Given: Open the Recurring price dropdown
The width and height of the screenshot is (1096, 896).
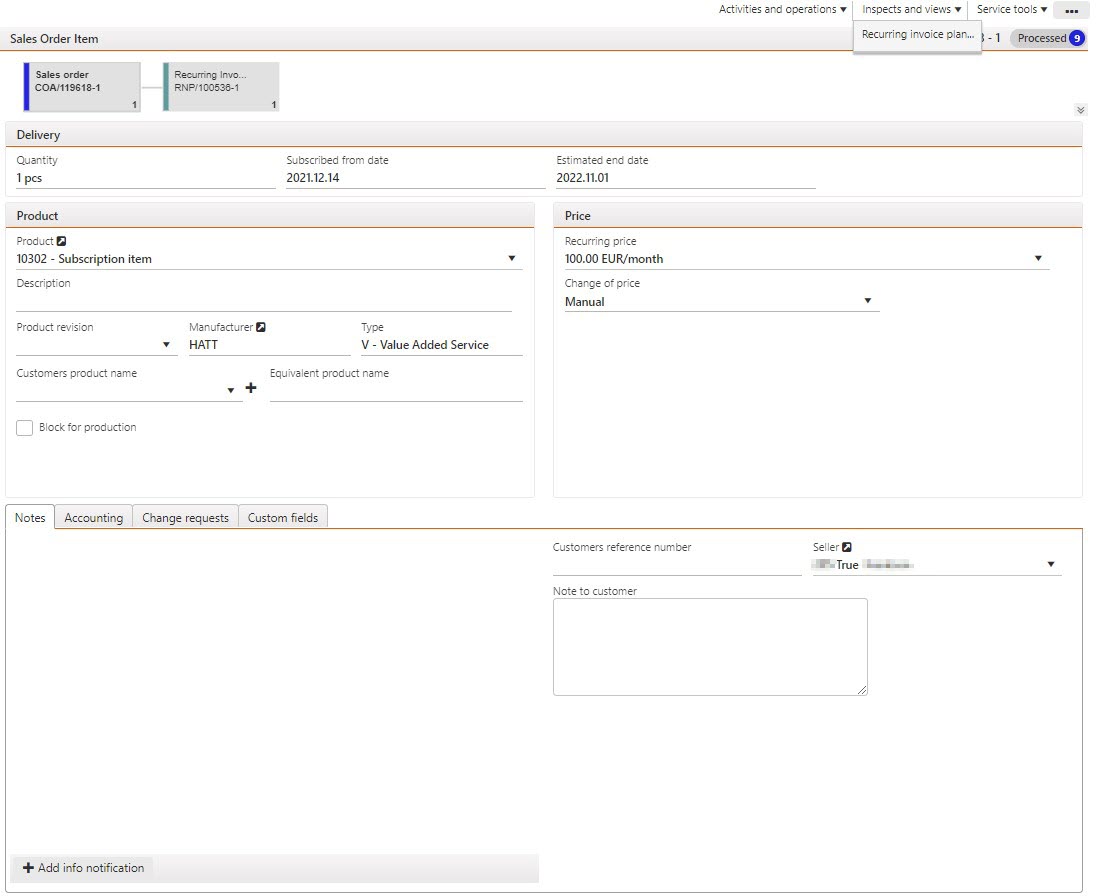Looking at the screenshot, I should point(1037,259).
